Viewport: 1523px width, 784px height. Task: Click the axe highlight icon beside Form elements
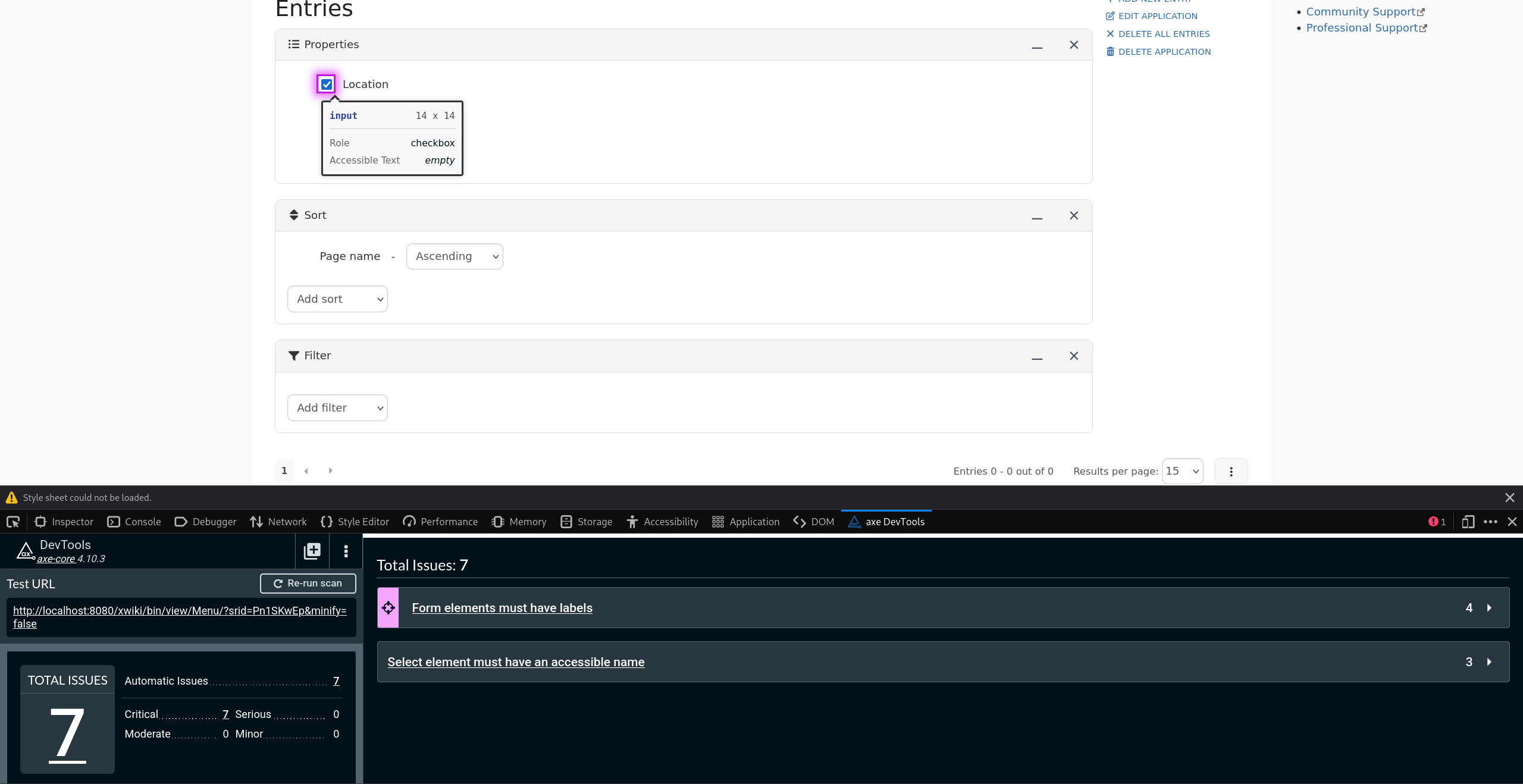(x=388, y=608)
